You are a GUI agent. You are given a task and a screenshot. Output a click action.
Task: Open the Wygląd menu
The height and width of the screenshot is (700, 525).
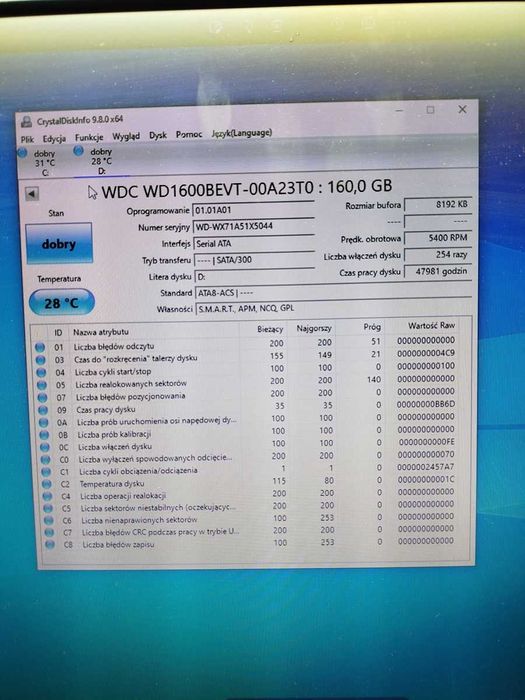(126, 136)
